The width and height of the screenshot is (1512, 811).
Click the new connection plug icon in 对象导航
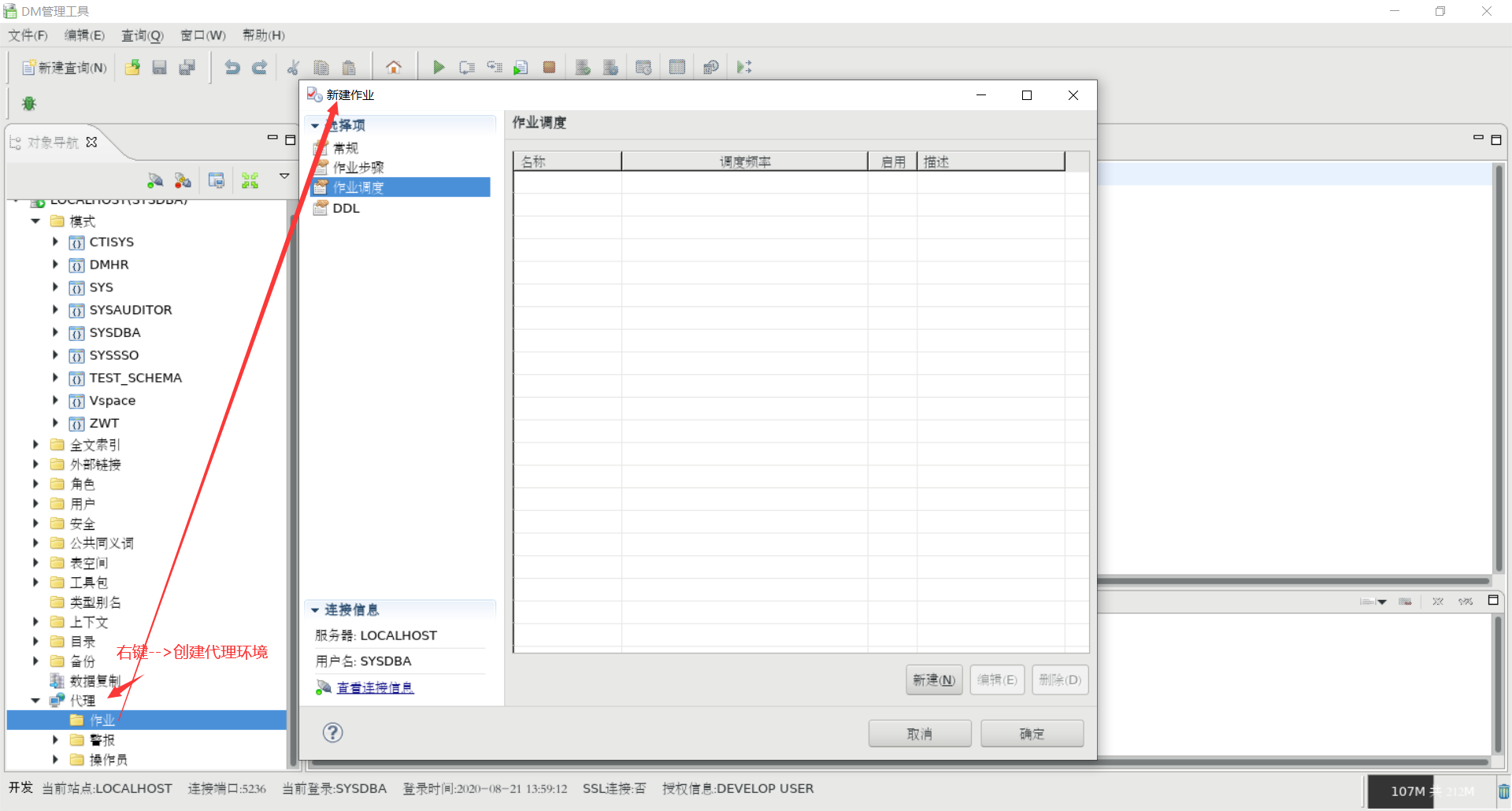coord(155,181)
